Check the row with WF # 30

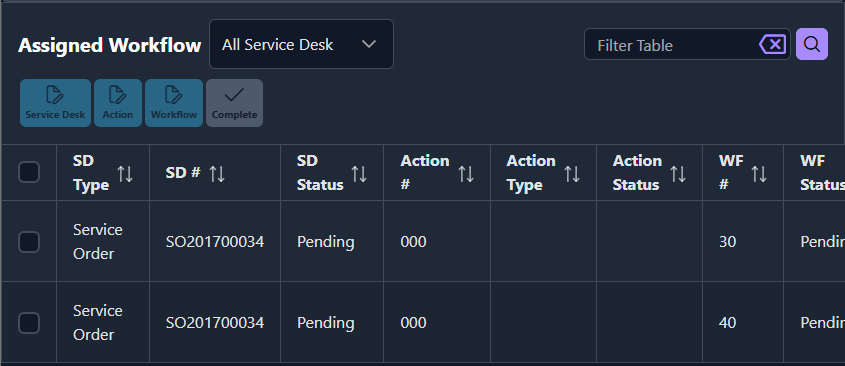pos(29,242)
